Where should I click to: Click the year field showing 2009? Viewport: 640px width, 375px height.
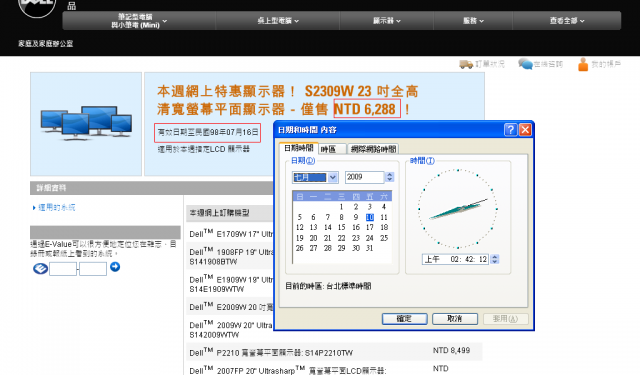pos(364,177)
